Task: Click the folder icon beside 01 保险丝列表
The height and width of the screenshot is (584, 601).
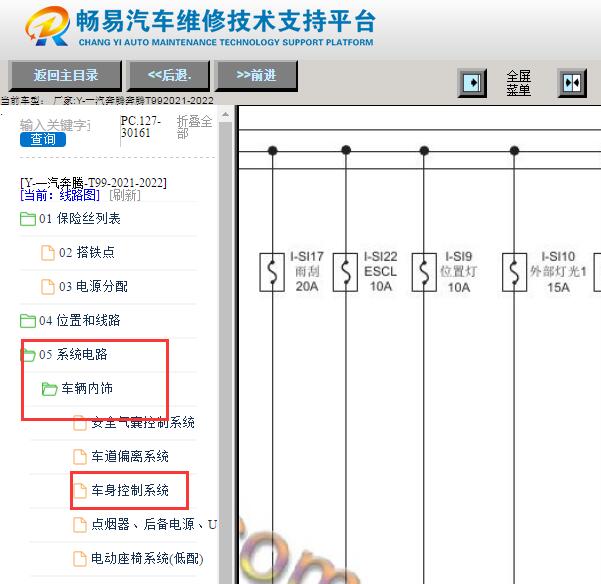Action: coord(28,219)
